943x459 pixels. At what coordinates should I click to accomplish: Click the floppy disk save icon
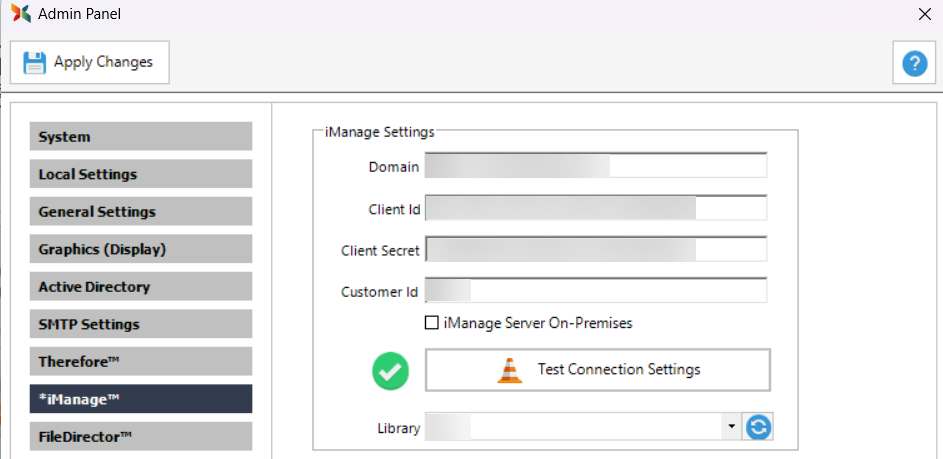click(x=35, y=62)
